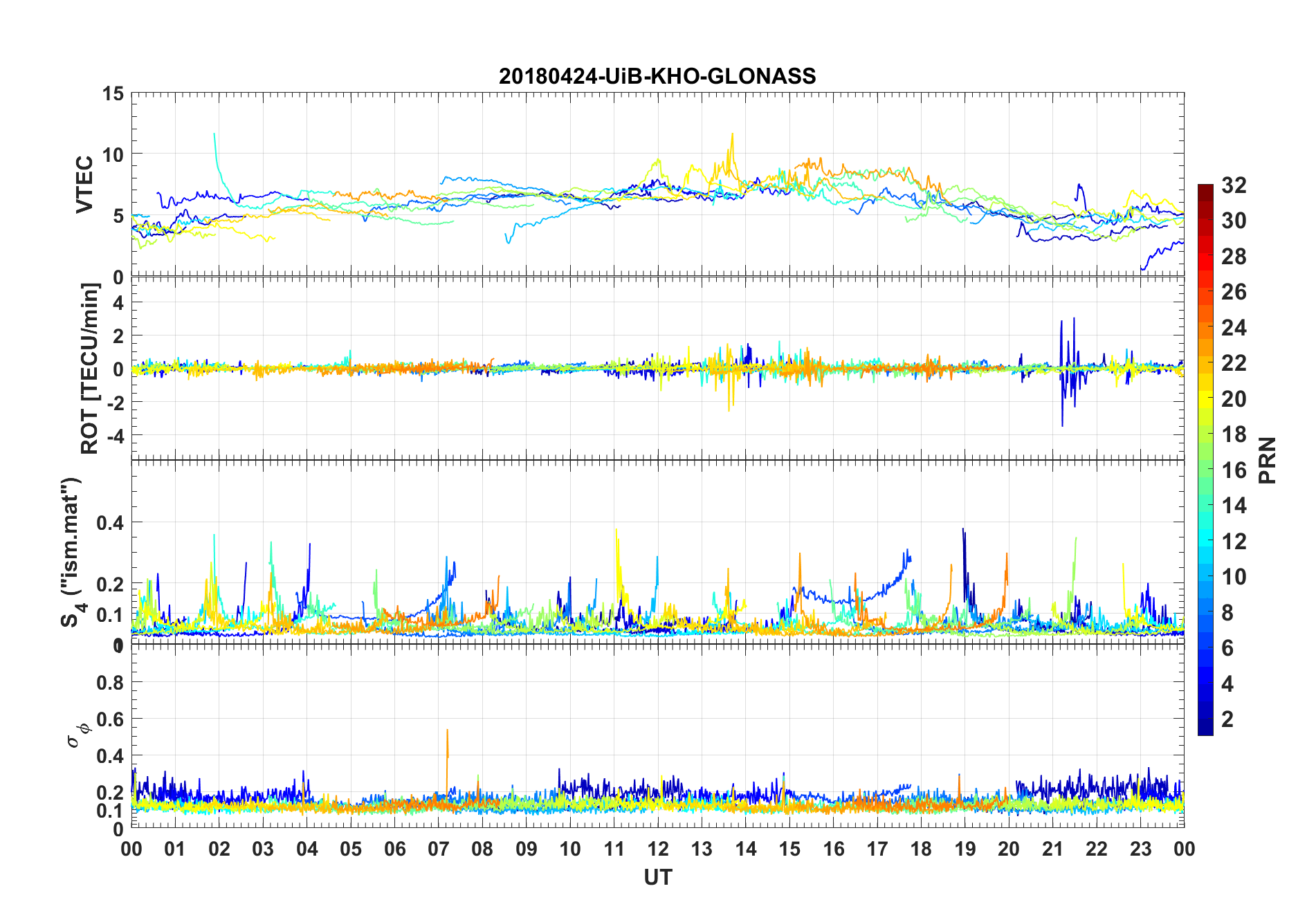Click the ROT [TECU/min] axis label
1316x920 pixels.
tap(89, 368)
